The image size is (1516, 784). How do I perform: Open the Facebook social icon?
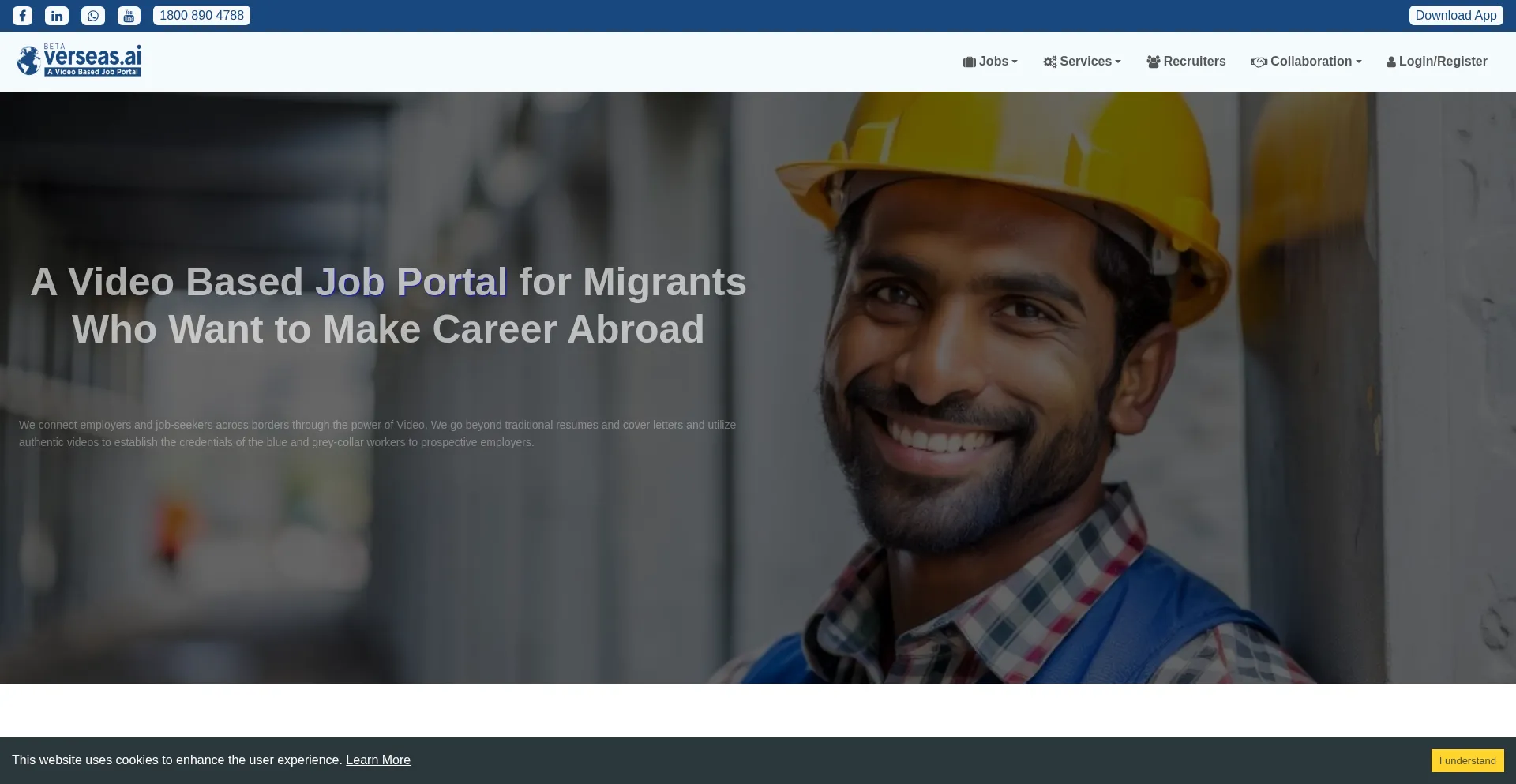point(23,16)
